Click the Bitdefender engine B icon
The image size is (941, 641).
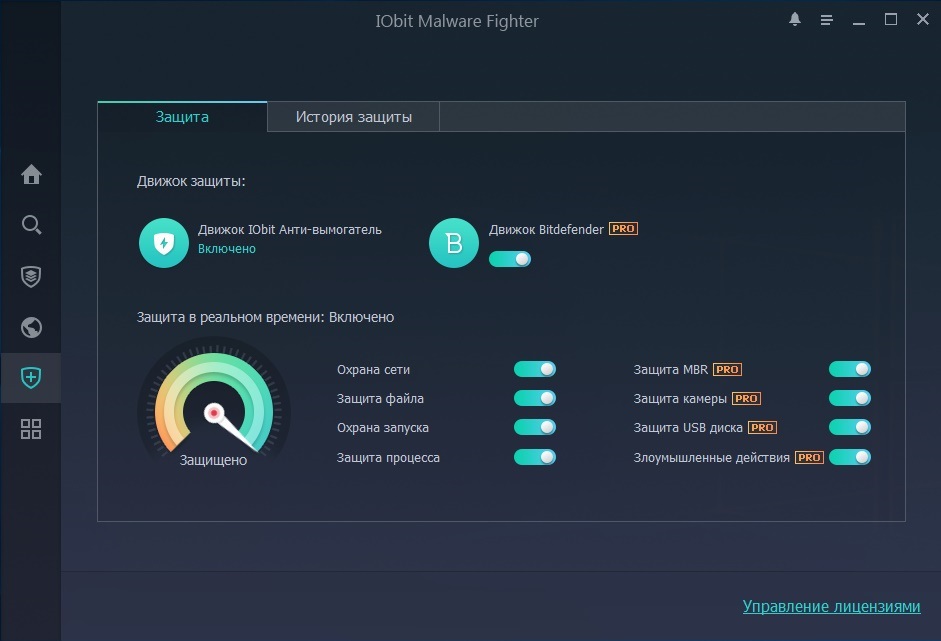(453, 243)
